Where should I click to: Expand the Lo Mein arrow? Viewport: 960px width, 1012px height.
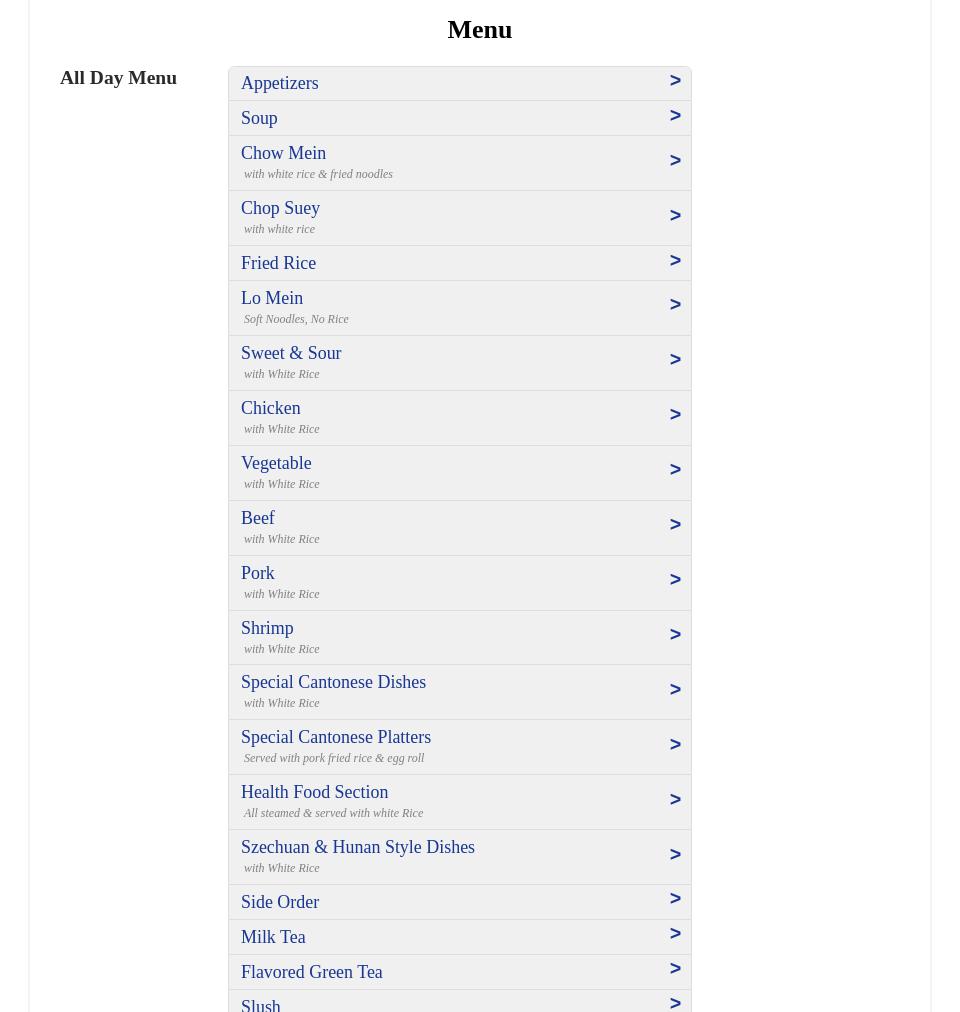pyautogui.click(x=675, y=305)
